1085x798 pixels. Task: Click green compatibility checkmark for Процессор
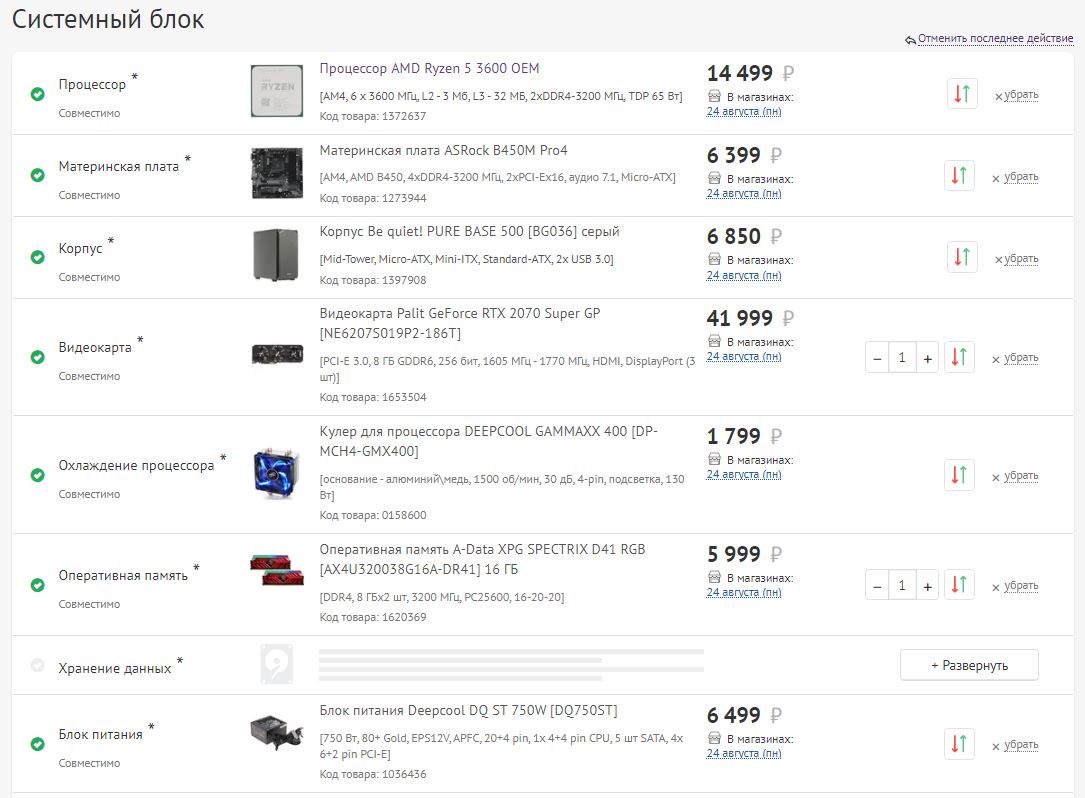37,94
